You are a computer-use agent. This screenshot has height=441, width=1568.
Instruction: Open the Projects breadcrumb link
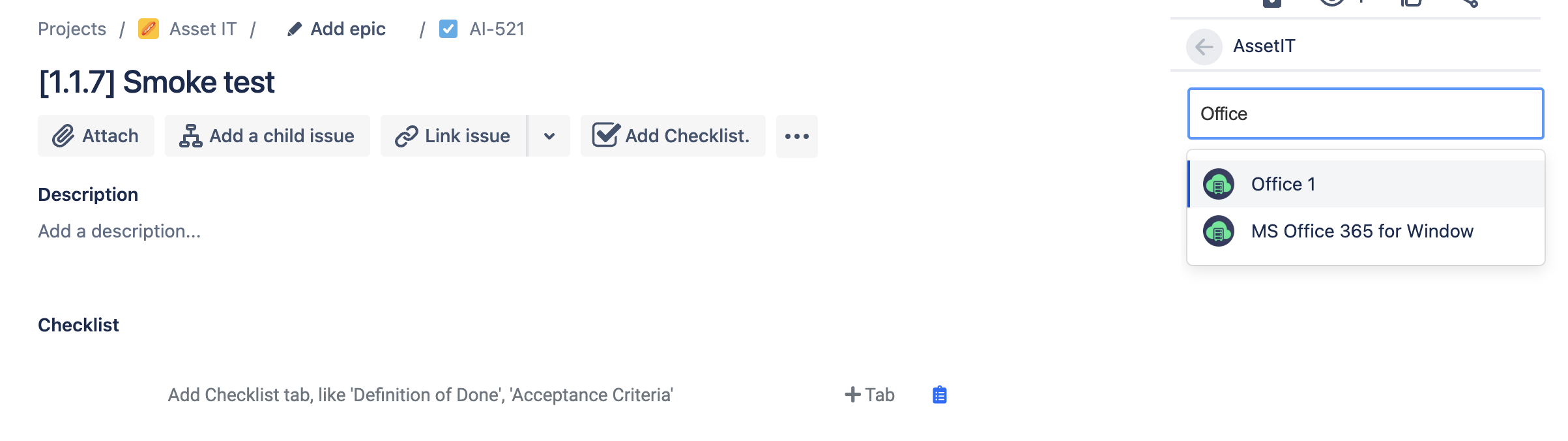[x=72, y=29]
